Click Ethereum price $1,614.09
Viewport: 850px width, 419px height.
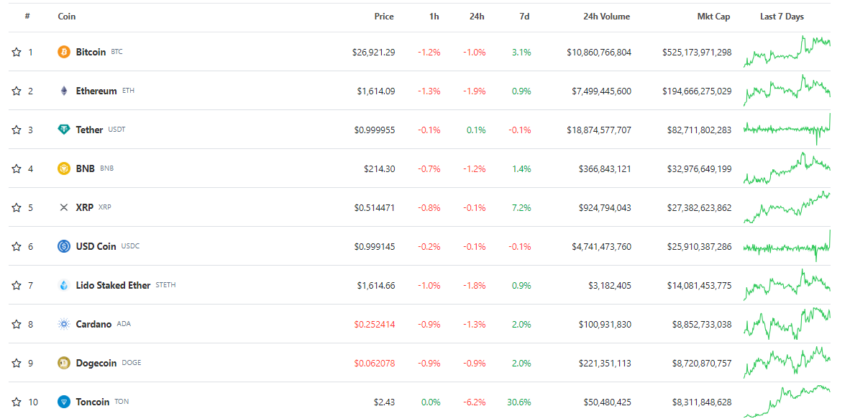(x=376, y=91)
